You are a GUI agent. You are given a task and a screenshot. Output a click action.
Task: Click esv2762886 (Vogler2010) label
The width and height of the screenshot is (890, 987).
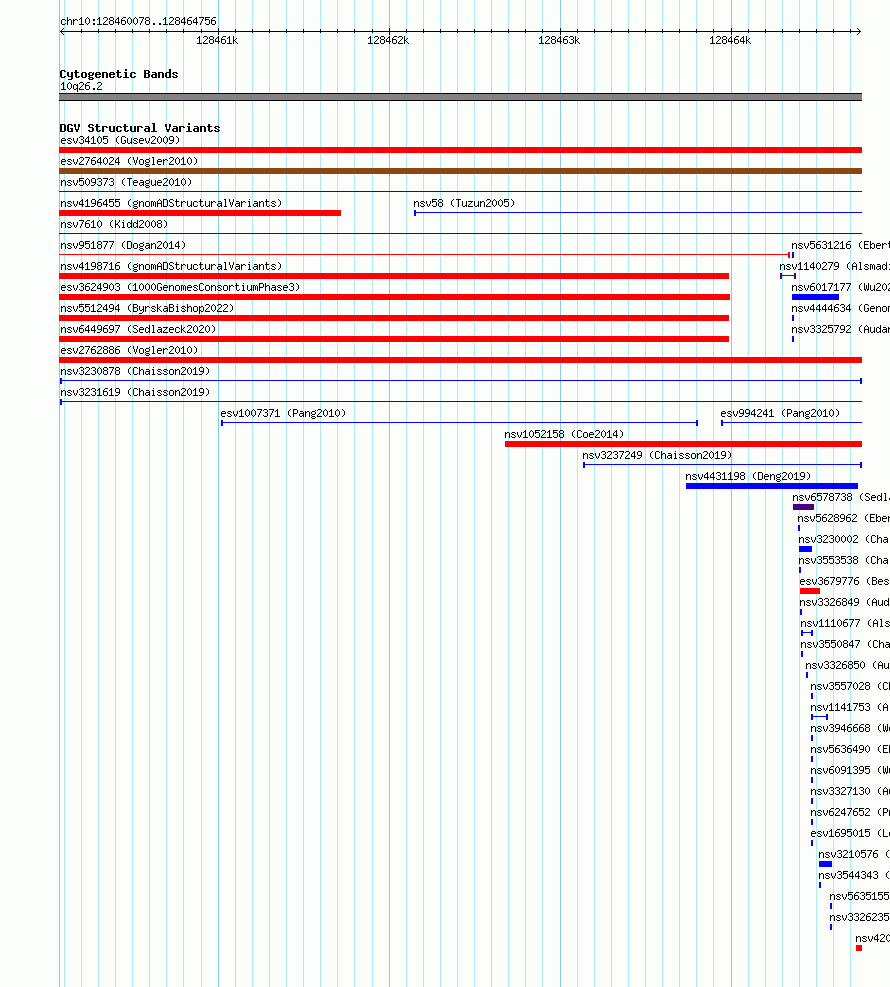[x=129, y=350]
